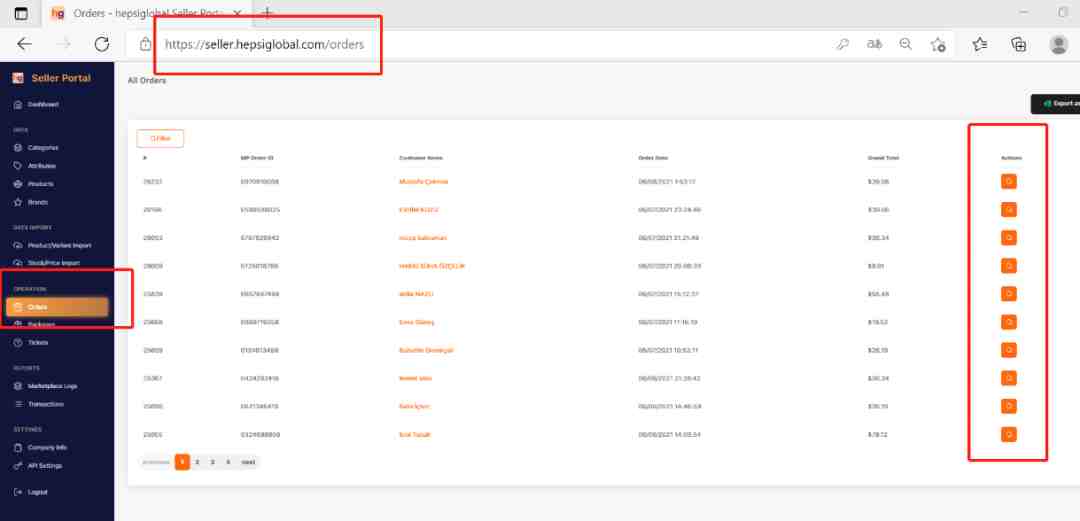Open tab actions menu icon
This screenshot has height=521, width=1080.
[21, 13]
